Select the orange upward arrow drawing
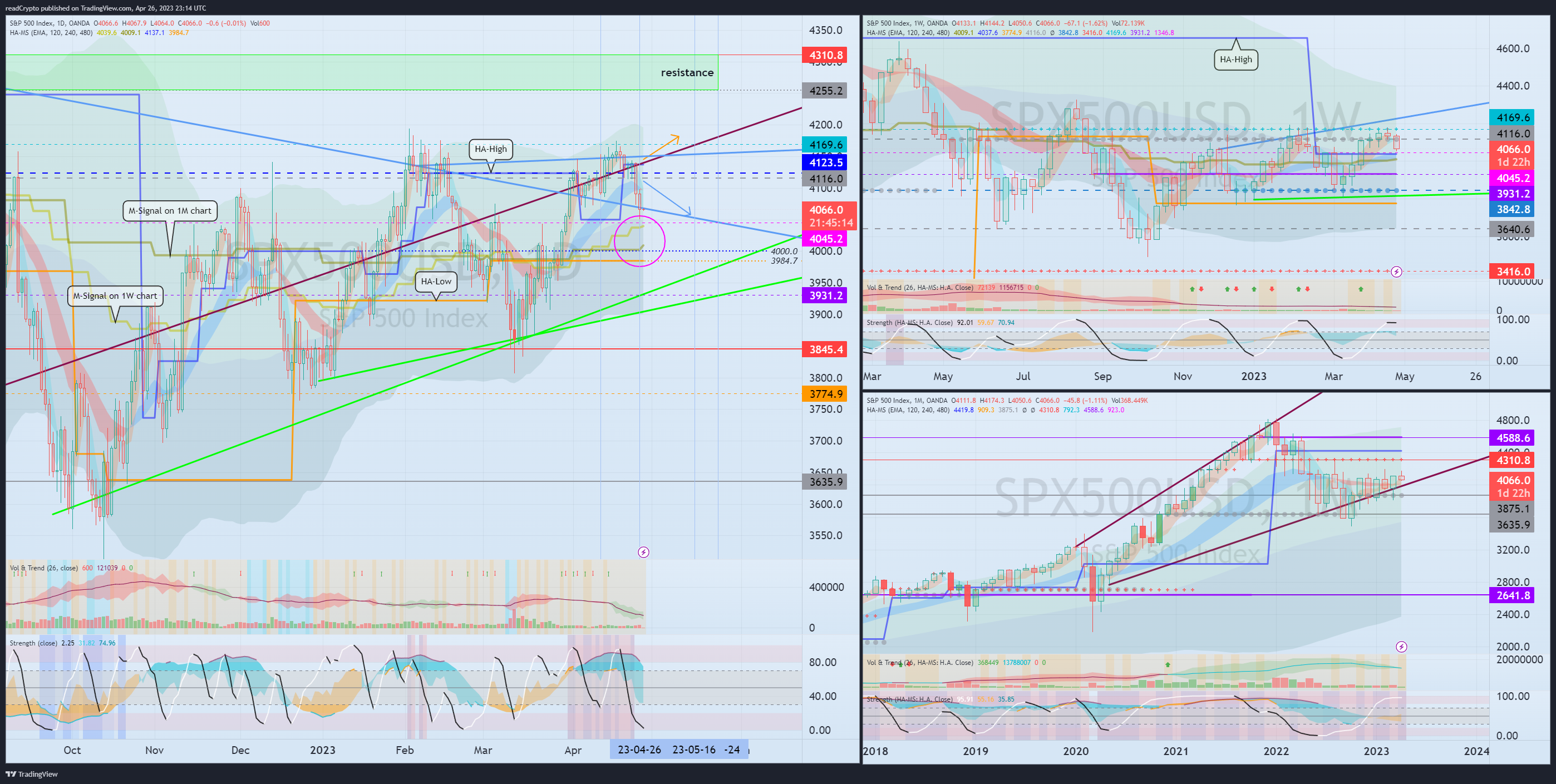This screenshot has height=784, width=1556. (662, 147)
